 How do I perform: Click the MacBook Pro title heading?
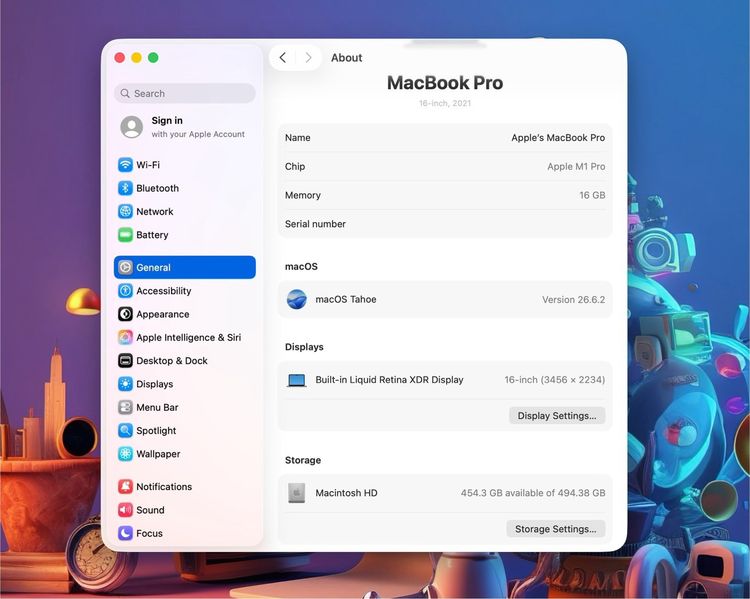click(445, 83)
